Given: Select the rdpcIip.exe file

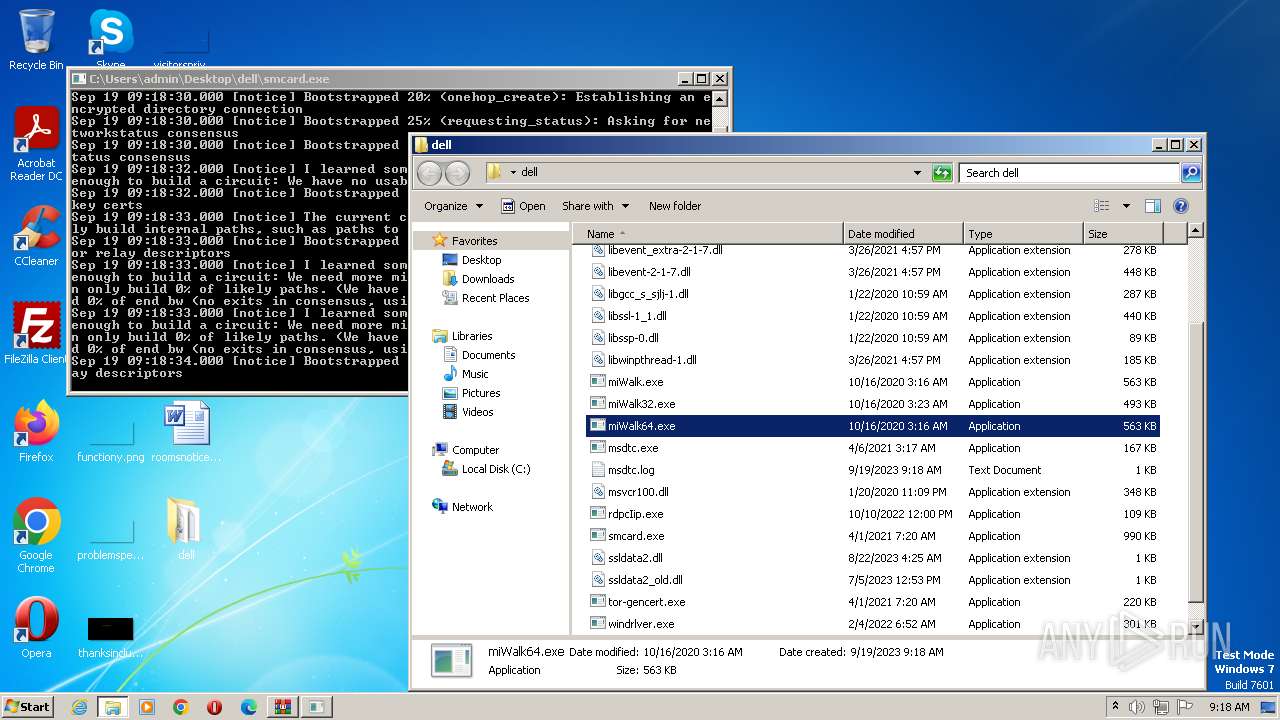Looking at the screenshot, I should 635,514.
